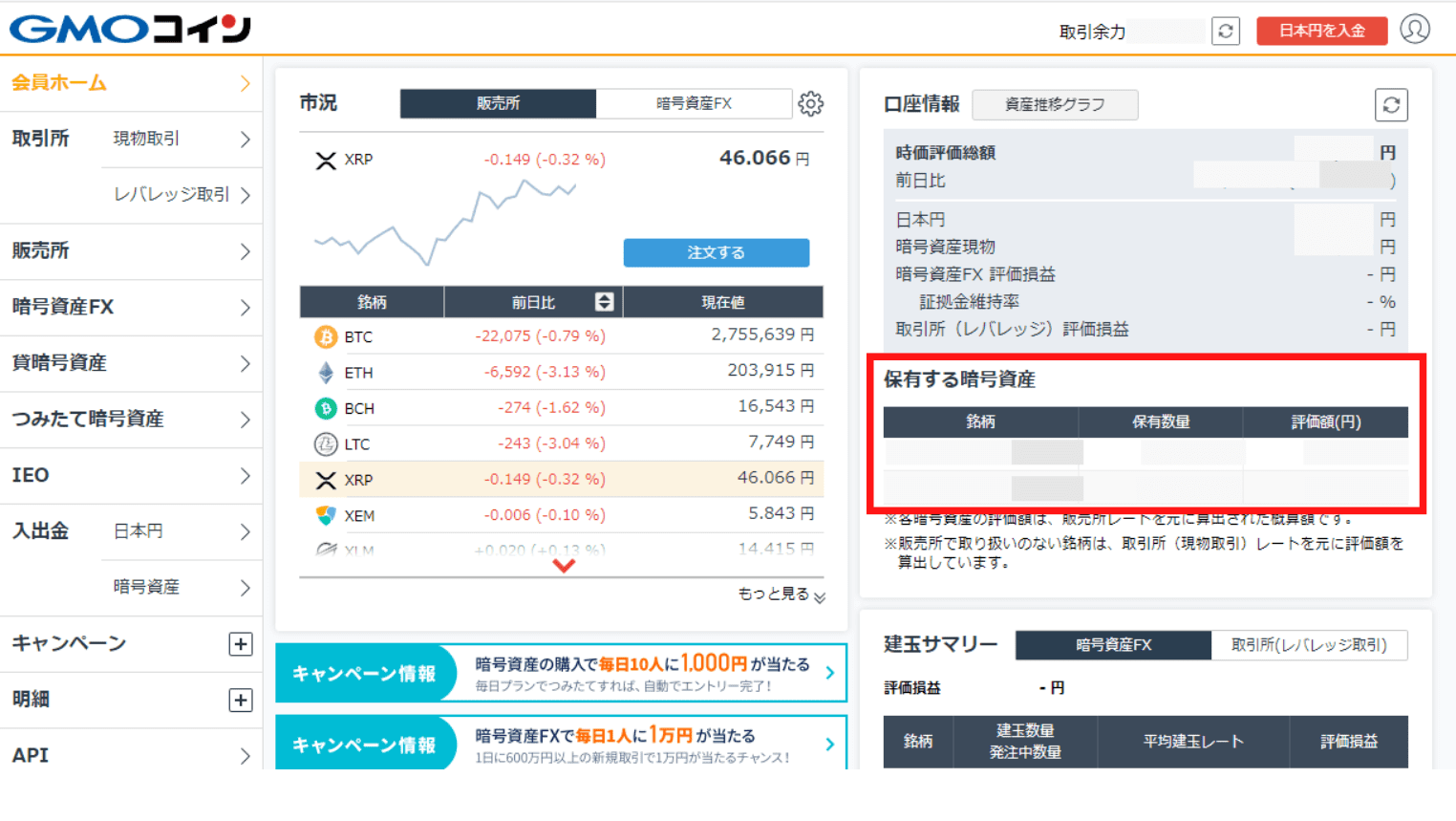This screenshot has height=821, width=1456.
Task: Click the BTC coin icon
Action: tap(326, 336)
